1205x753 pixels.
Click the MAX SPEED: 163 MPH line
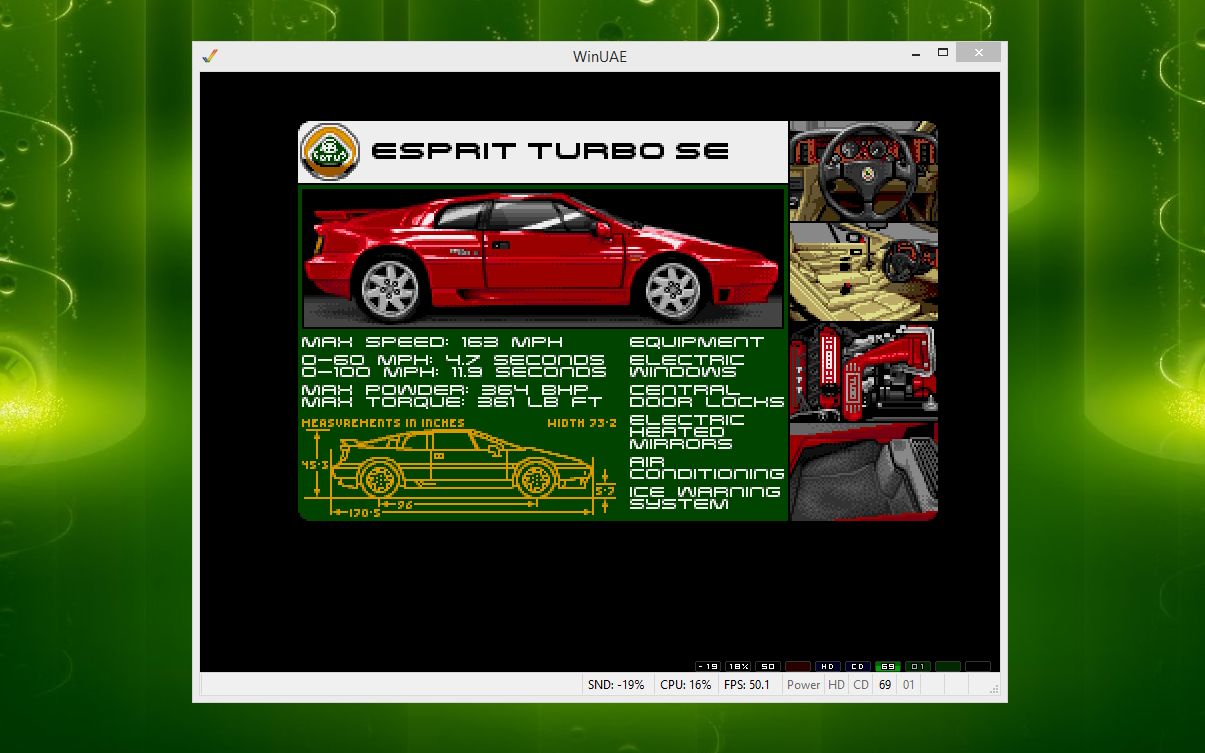tap(432, 342)
